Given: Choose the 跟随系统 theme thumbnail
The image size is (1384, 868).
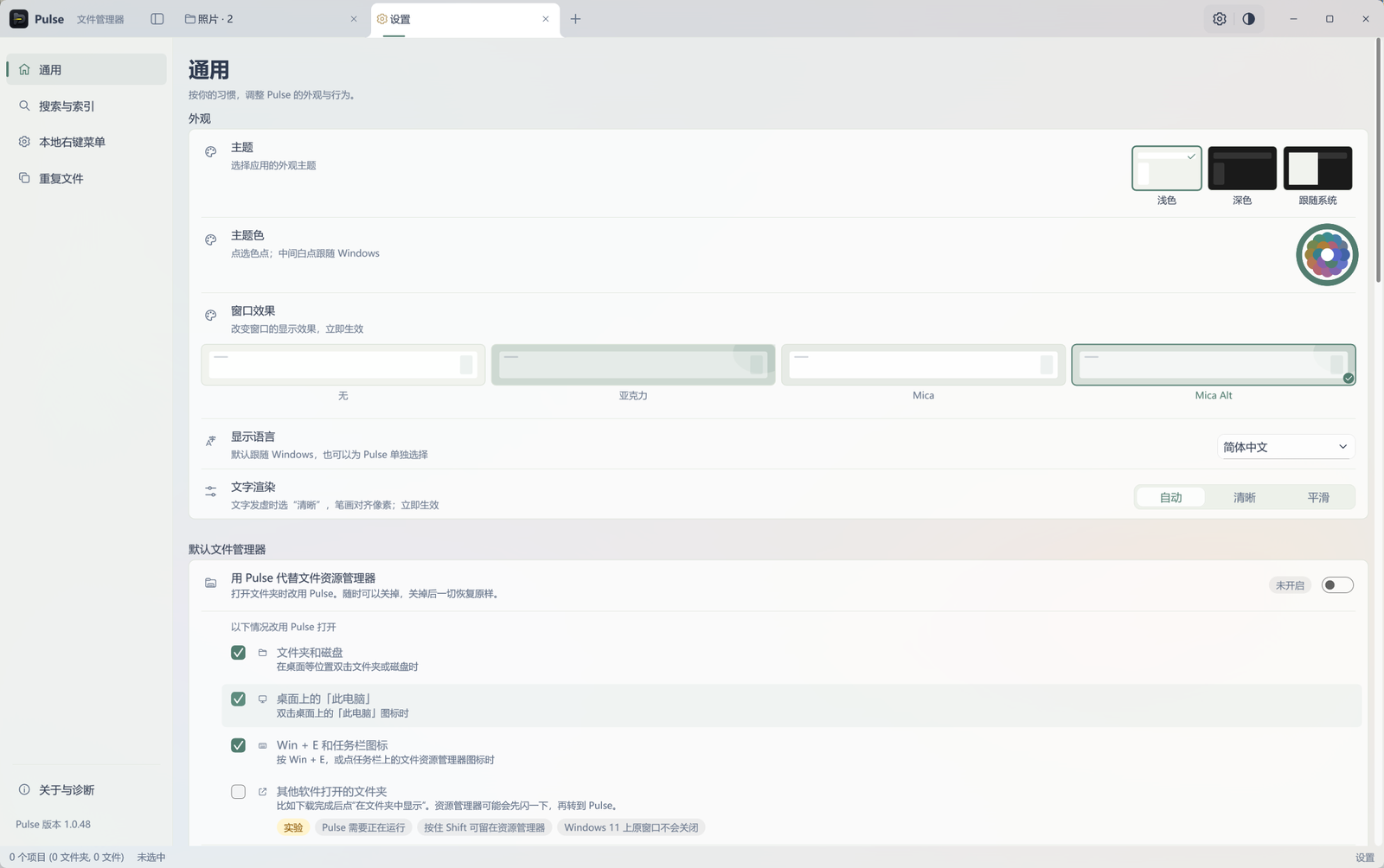Looking at the screenshot, I should pos(1317,168).
